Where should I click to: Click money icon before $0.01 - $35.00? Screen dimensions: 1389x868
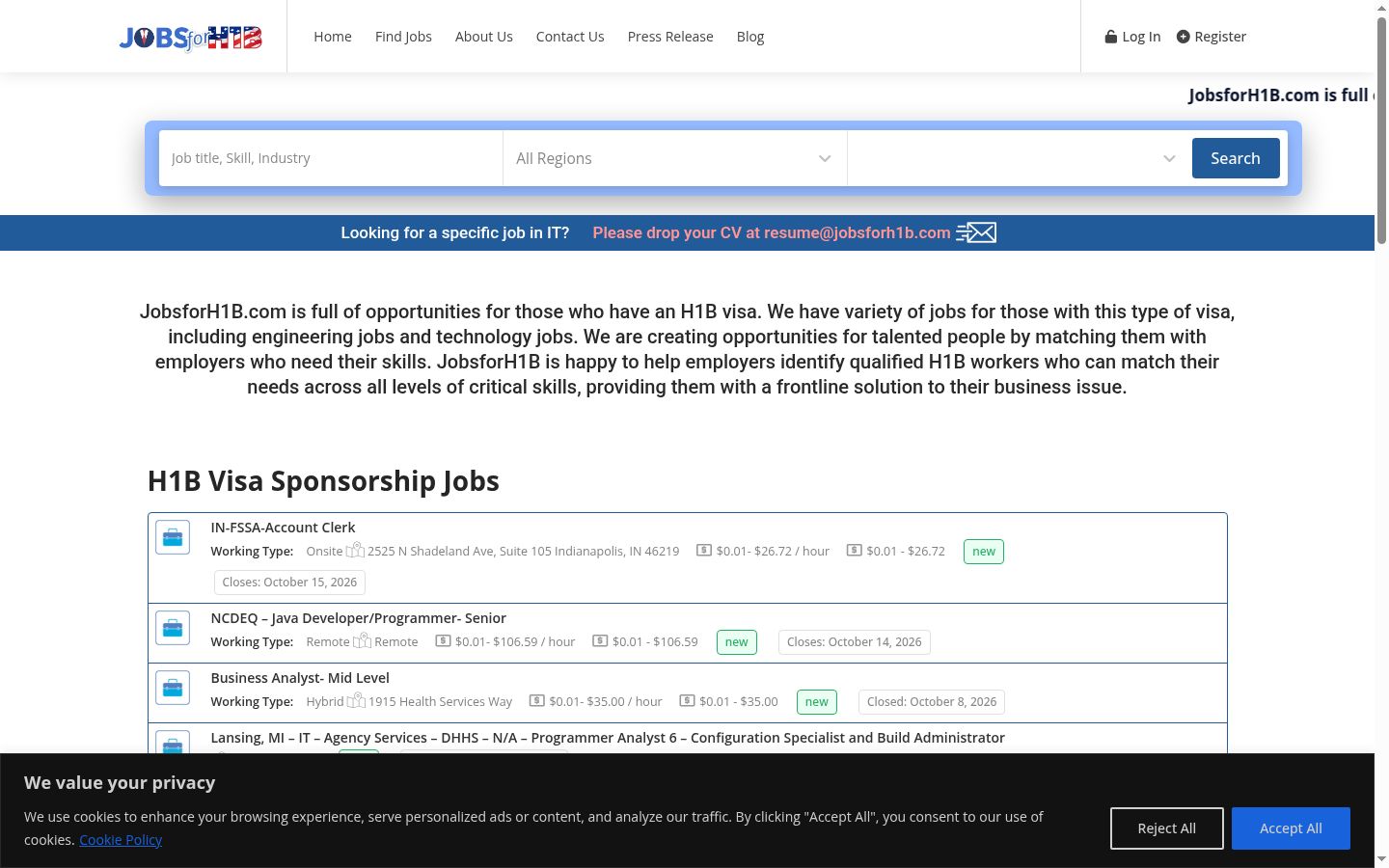click(x=687, y=701)
